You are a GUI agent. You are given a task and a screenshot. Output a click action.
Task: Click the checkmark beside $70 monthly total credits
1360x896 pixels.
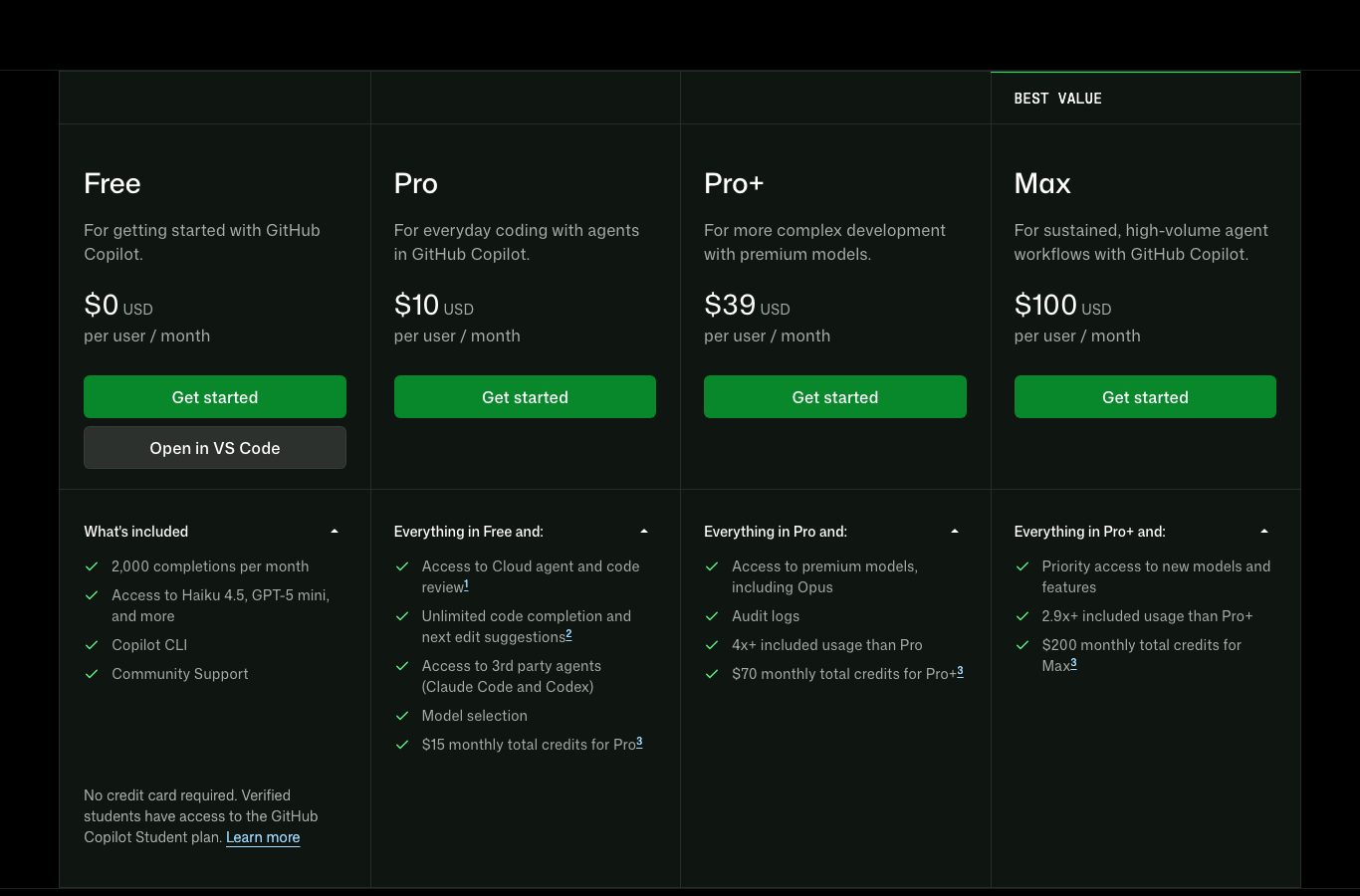[712, 674]
